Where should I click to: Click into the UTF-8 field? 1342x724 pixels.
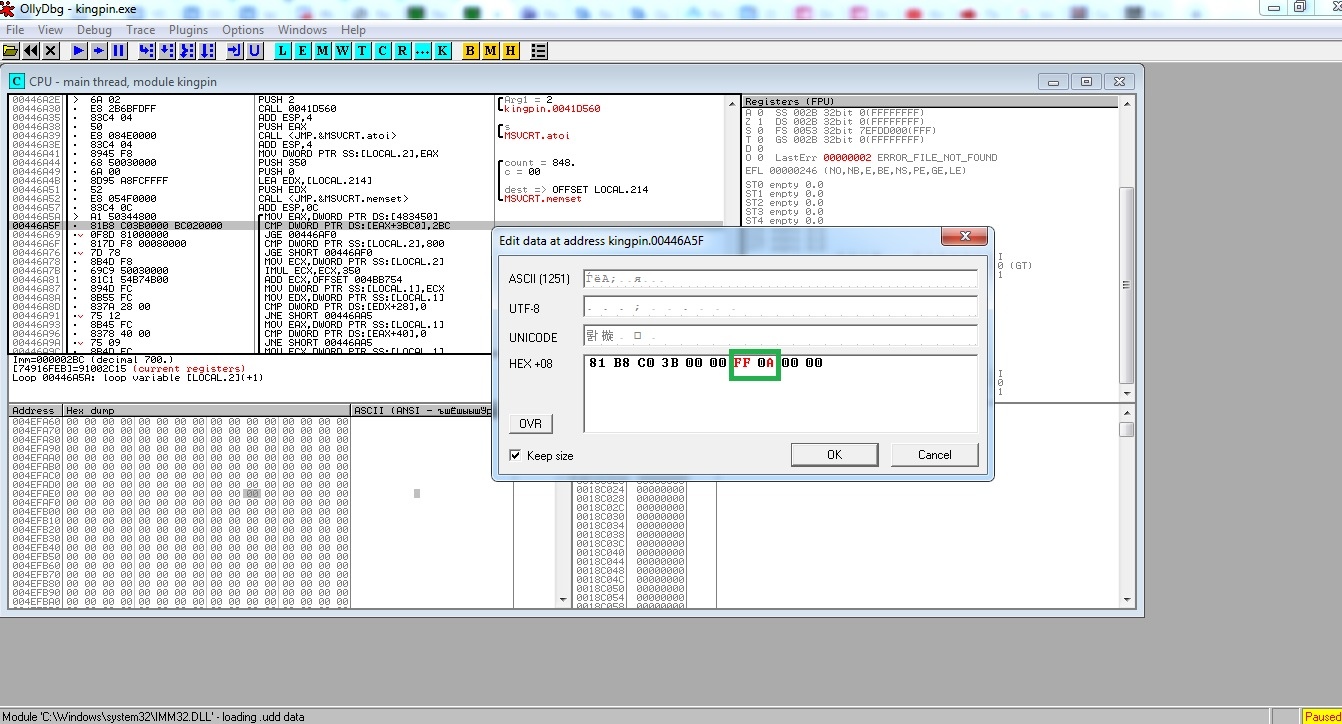[x=781, y=307]
